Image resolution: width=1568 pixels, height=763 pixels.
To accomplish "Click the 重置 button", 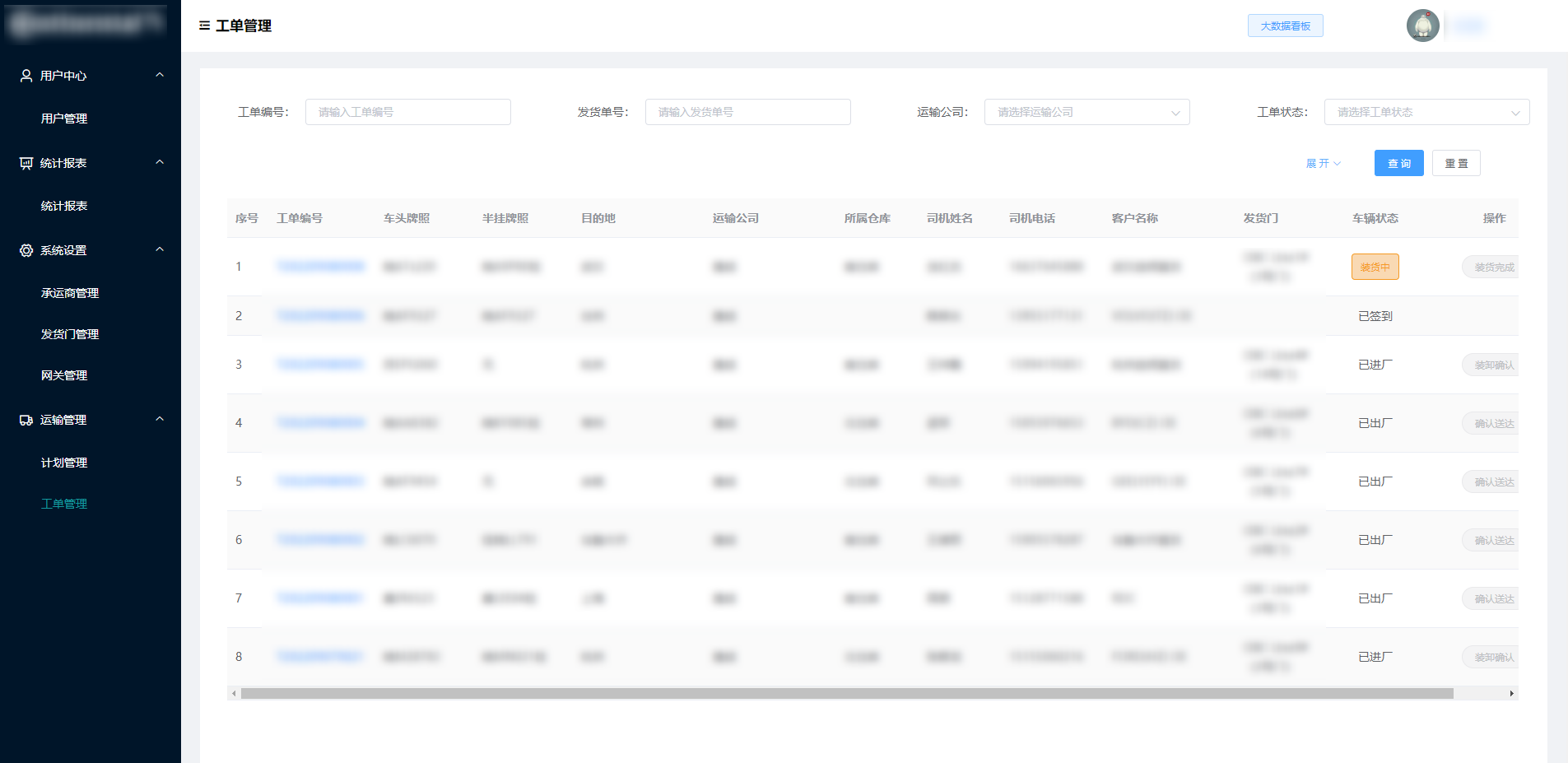I will tap(1455, 164).
